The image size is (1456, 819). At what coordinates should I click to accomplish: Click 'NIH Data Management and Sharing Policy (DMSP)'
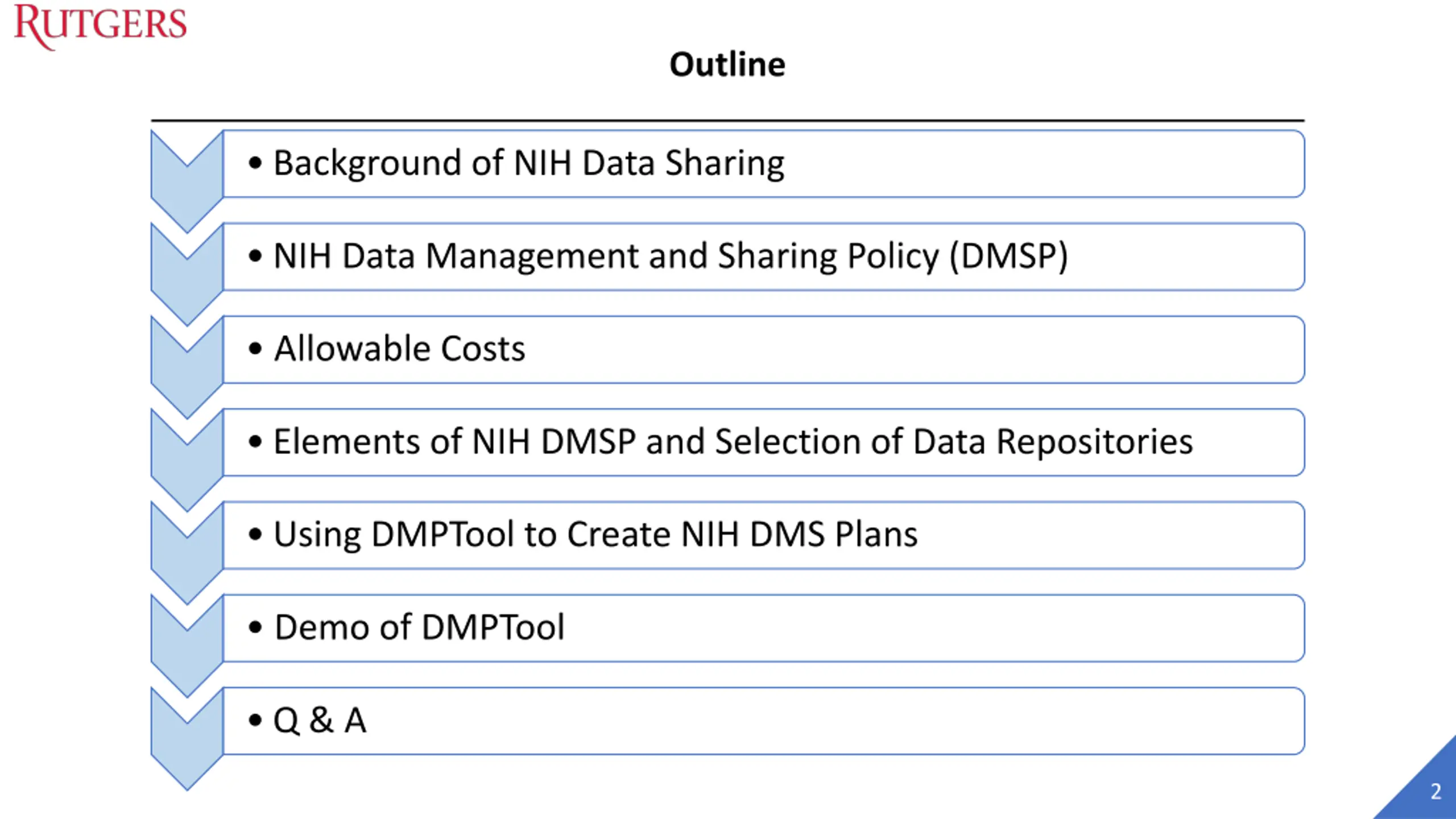click(x=764, y=257)
